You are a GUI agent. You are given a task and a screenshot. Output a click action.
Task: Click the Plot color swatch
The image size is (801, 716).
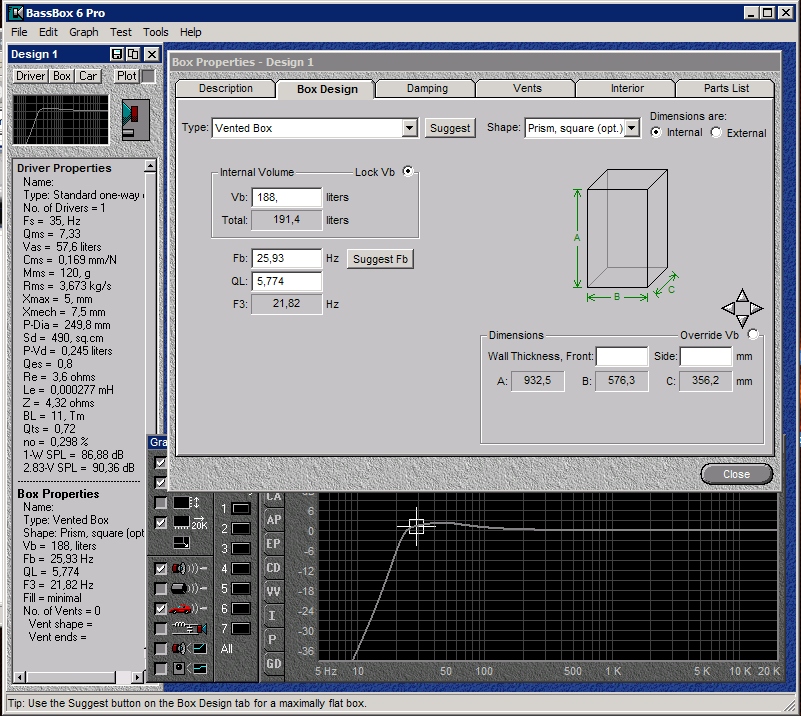[148, 76]
